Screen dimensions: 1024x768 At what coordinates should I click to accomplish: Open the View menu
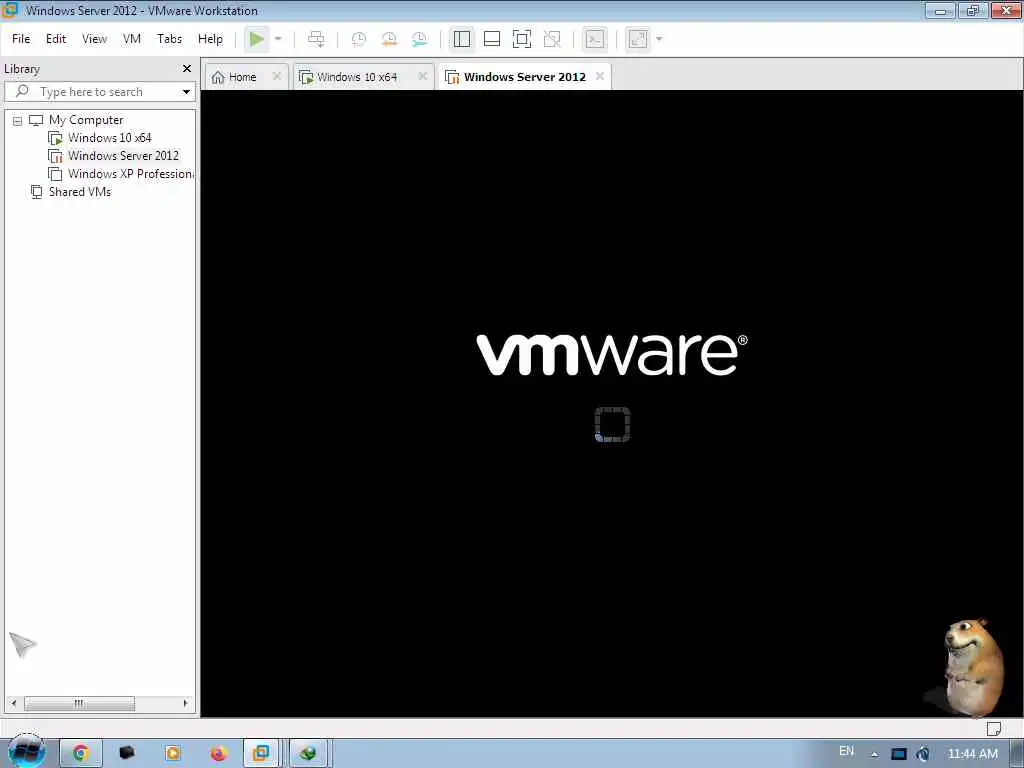point(94,39)
